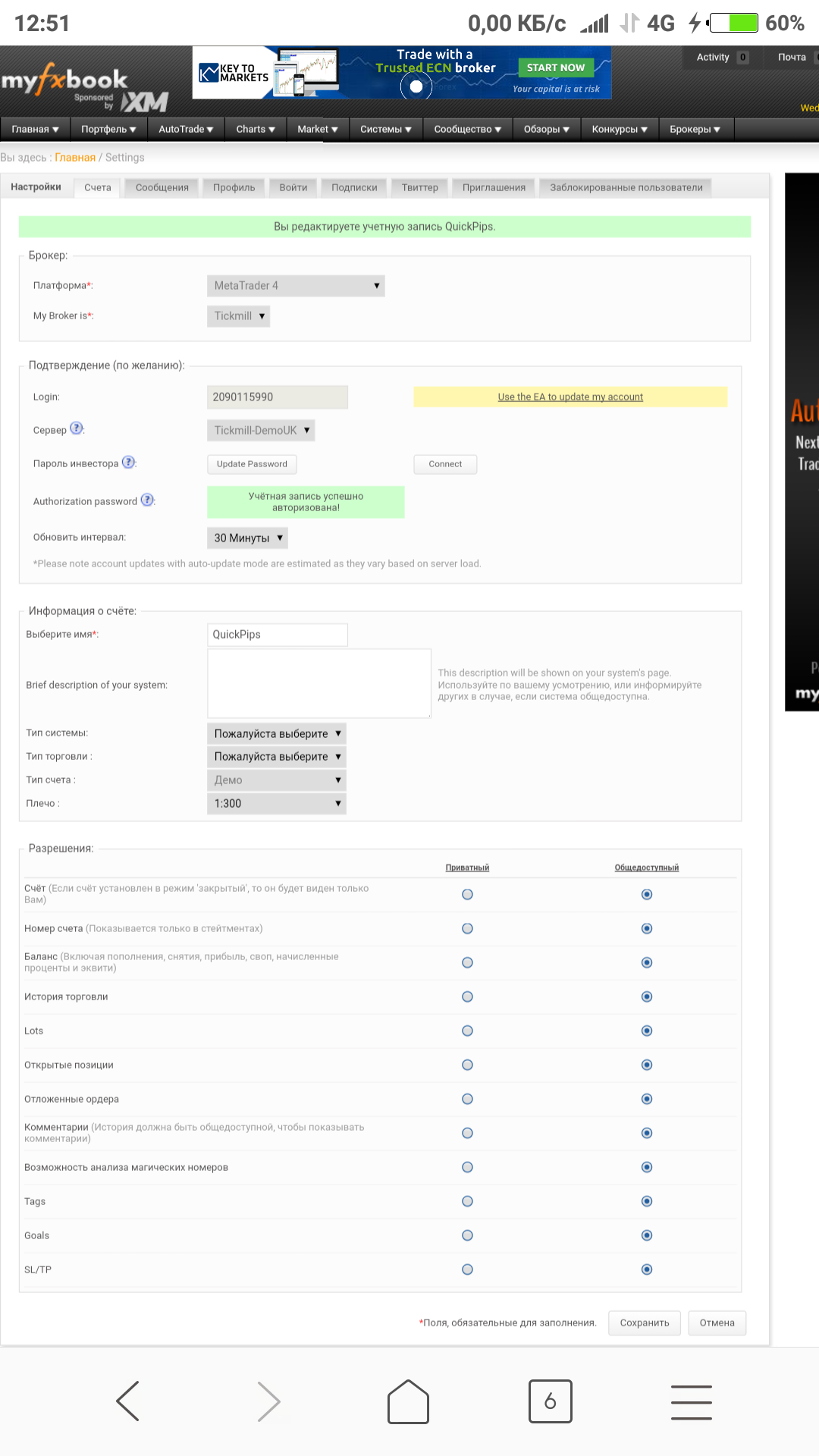Click the Login field 2090115990
819x1456 pixels.
point(278,397)
